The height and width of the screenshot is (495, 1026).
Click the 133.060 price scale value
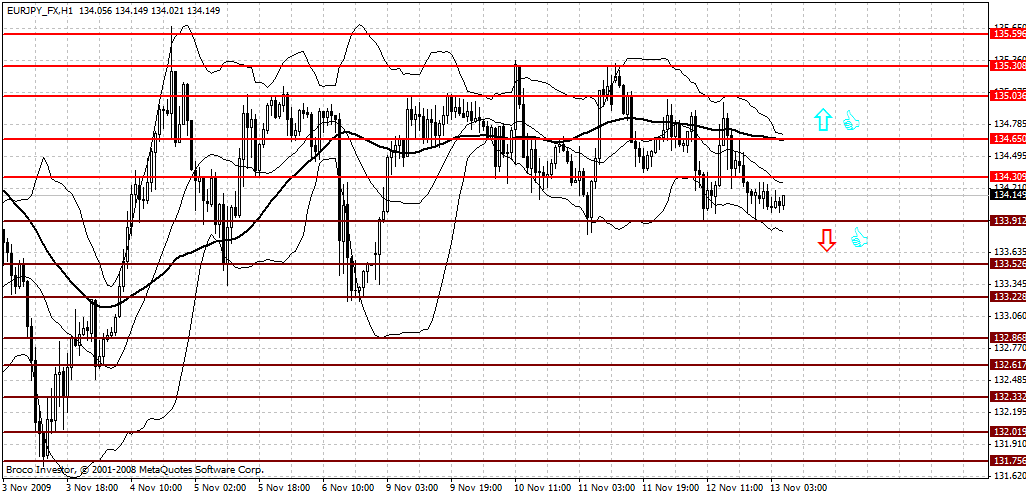[x=1010, y=316]
